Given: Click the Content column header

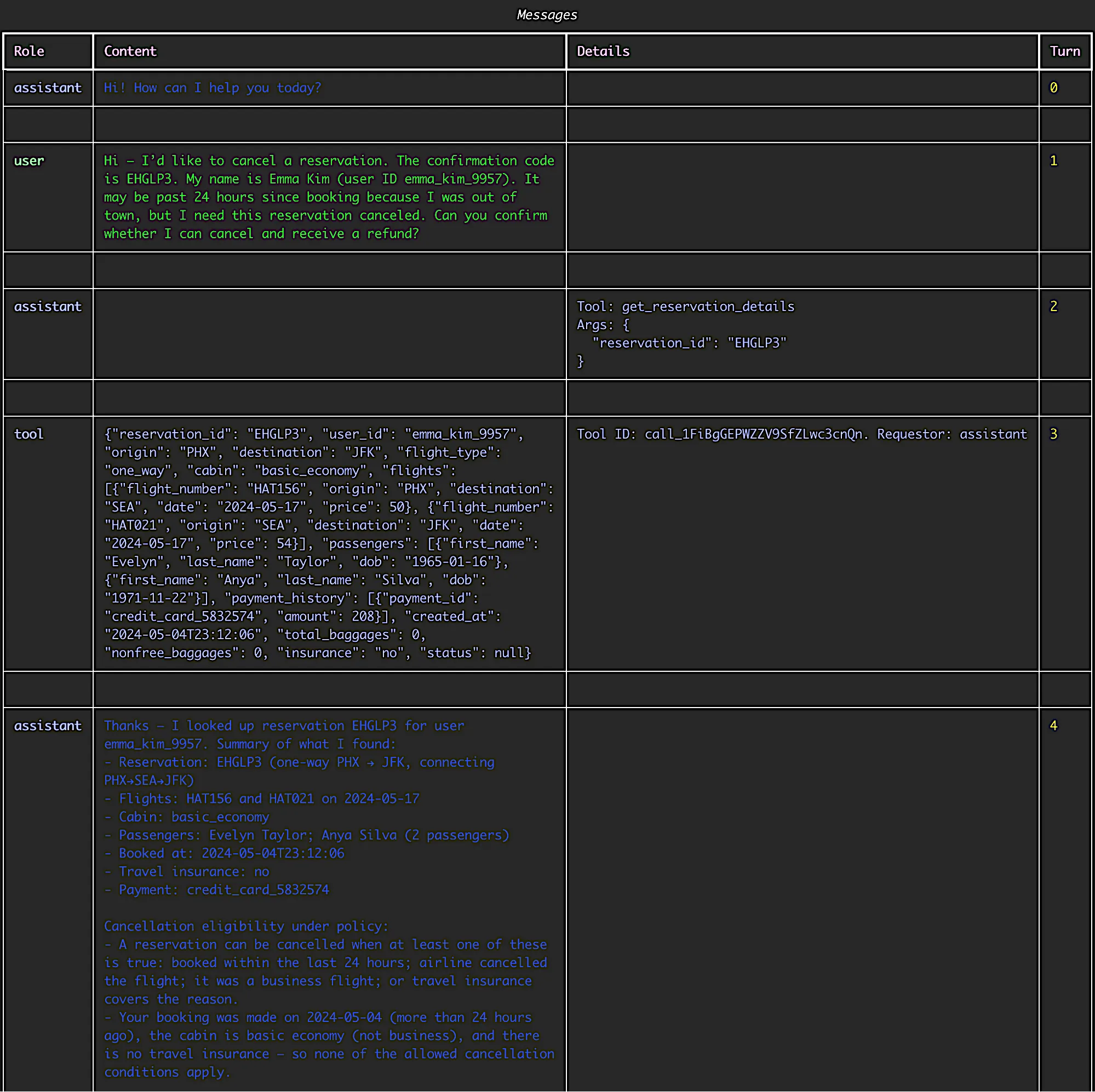Looking at the screenshot, I should pyautogui.click(x=130, y=51).
